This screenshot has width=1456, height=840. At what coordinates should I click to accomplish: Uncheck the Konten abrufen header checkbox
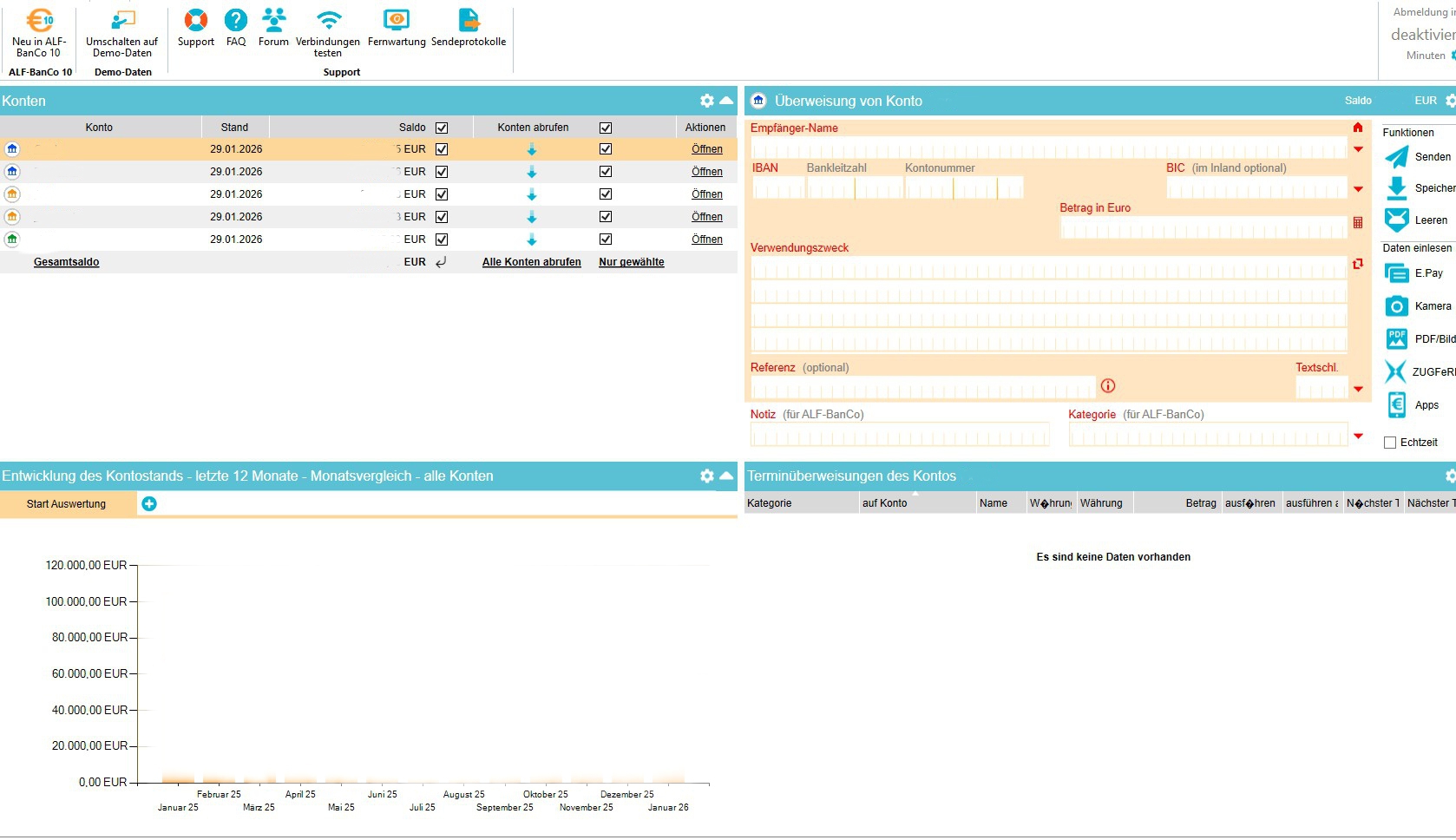[606, 128]
